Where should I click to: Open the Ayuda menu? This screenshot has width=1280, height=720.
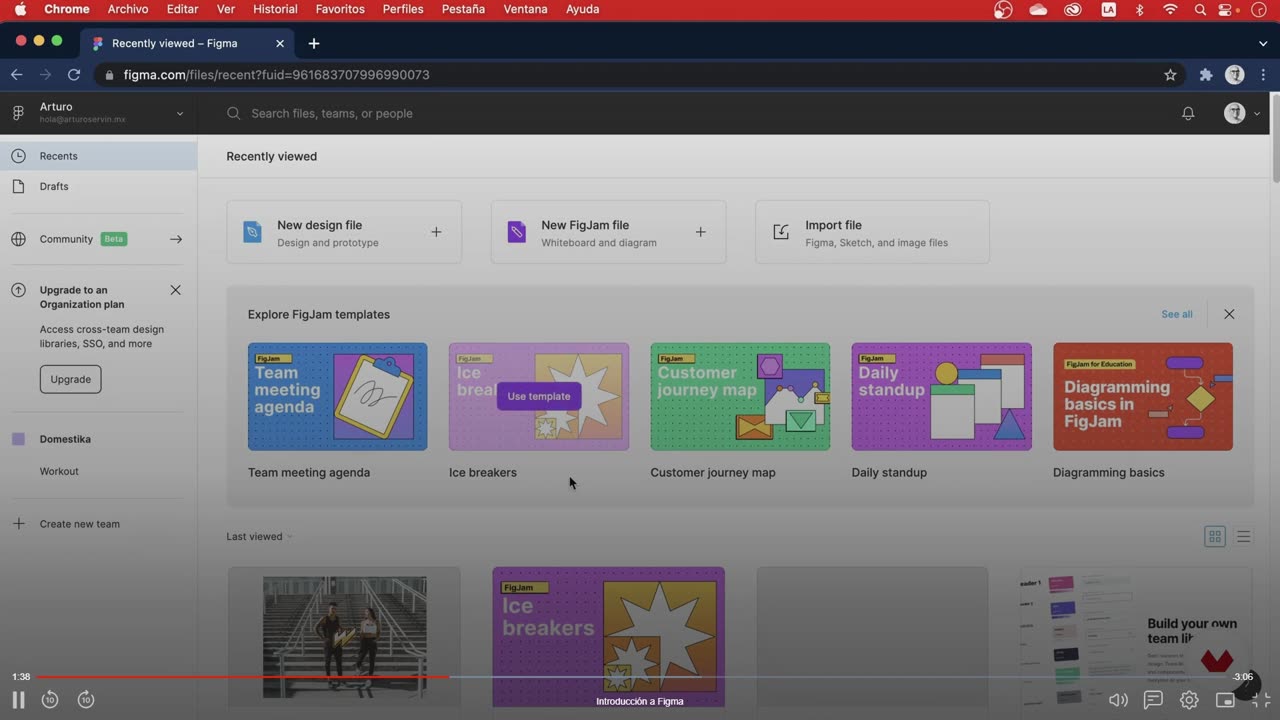pos(583,9)
